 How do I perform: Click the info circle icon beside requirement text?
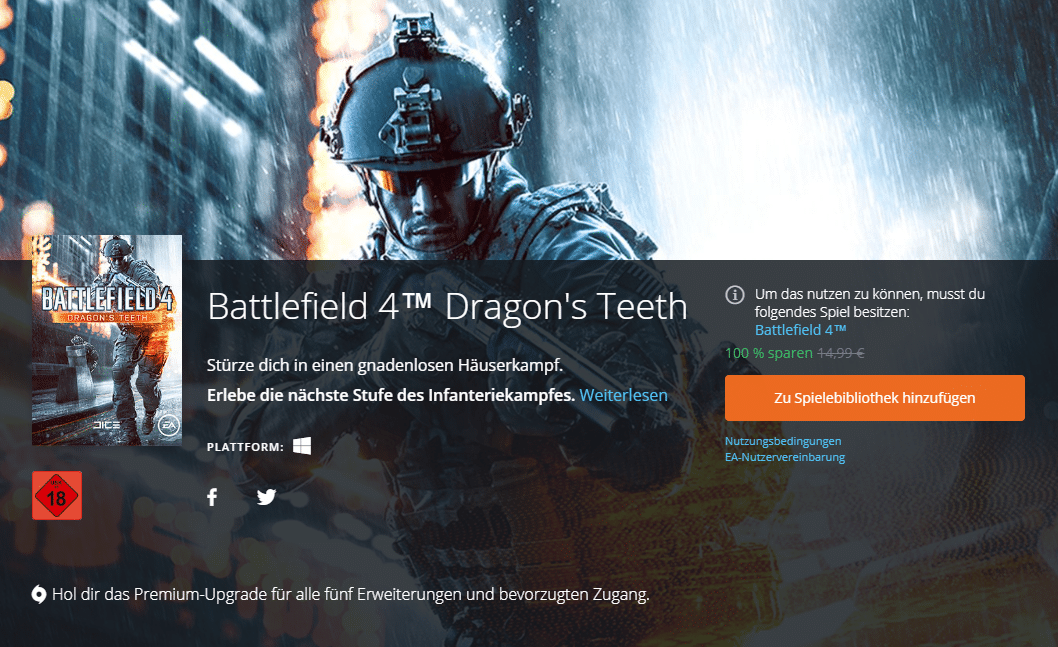[735, 295]
